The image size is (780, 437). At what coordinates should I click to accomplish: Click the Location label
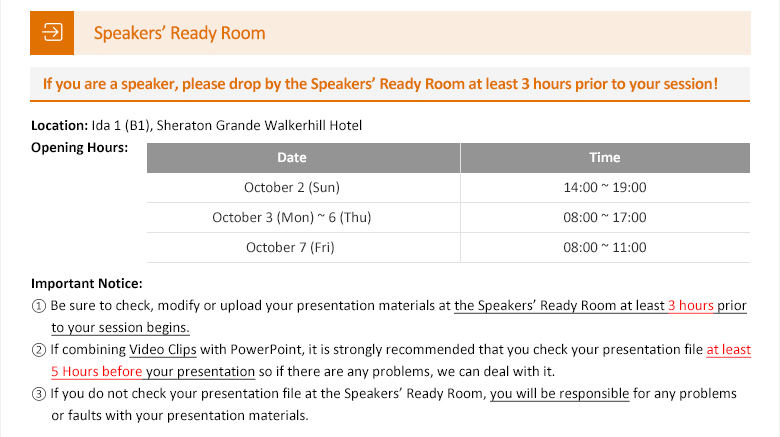pyautogui.click(x=60, y=125)
